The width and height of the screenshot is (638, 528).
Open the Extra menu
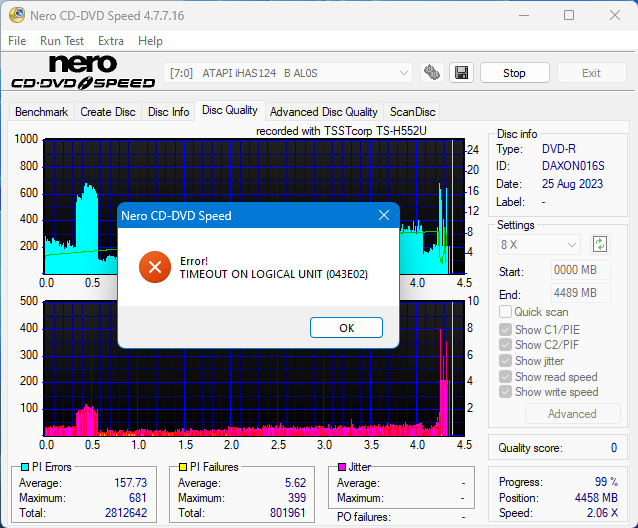click(111, 41)
